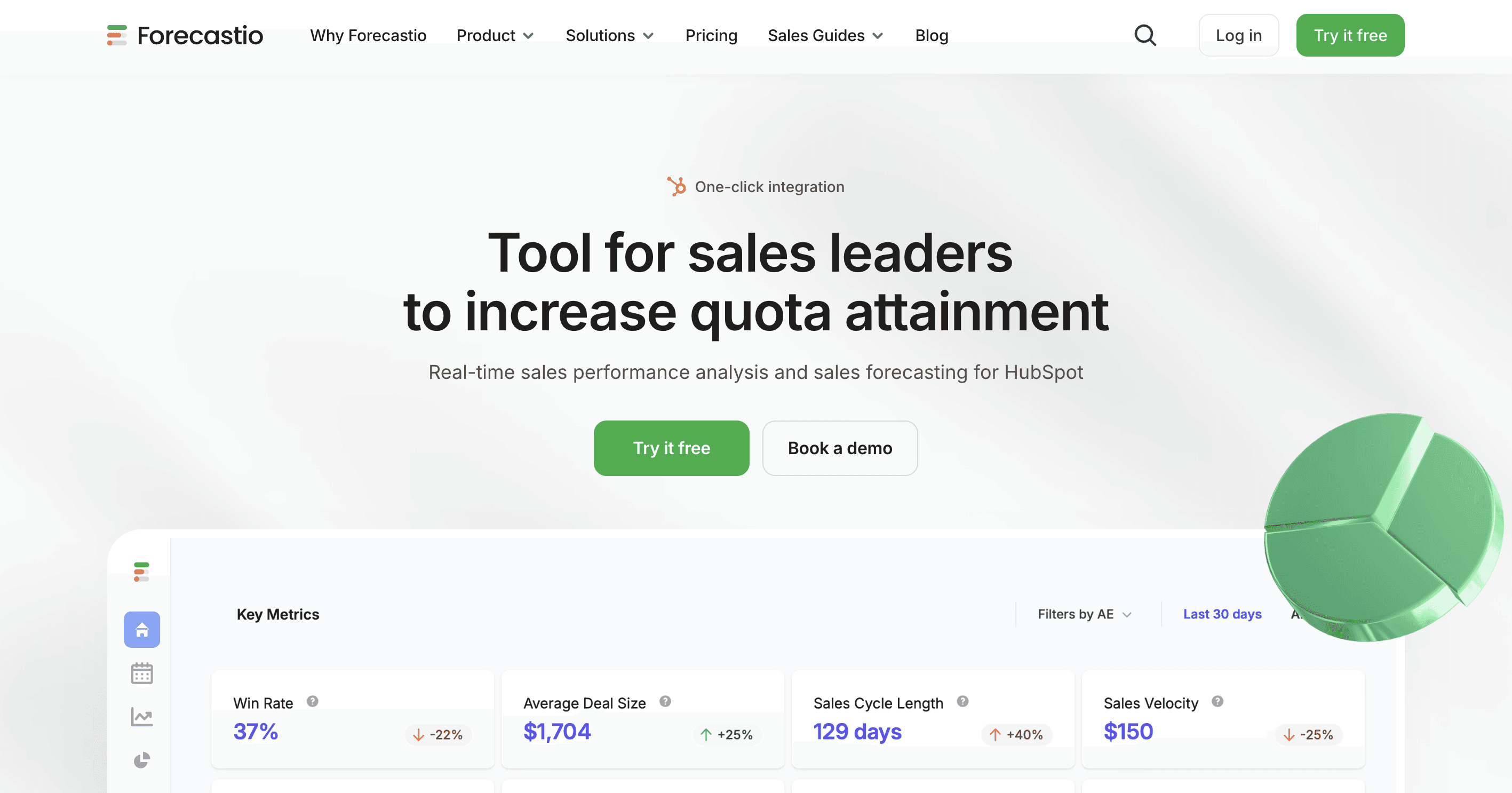Viewport: 1512px width, 793px height.
Task: Click Try it free in the header
Action: pos(1350,35)
